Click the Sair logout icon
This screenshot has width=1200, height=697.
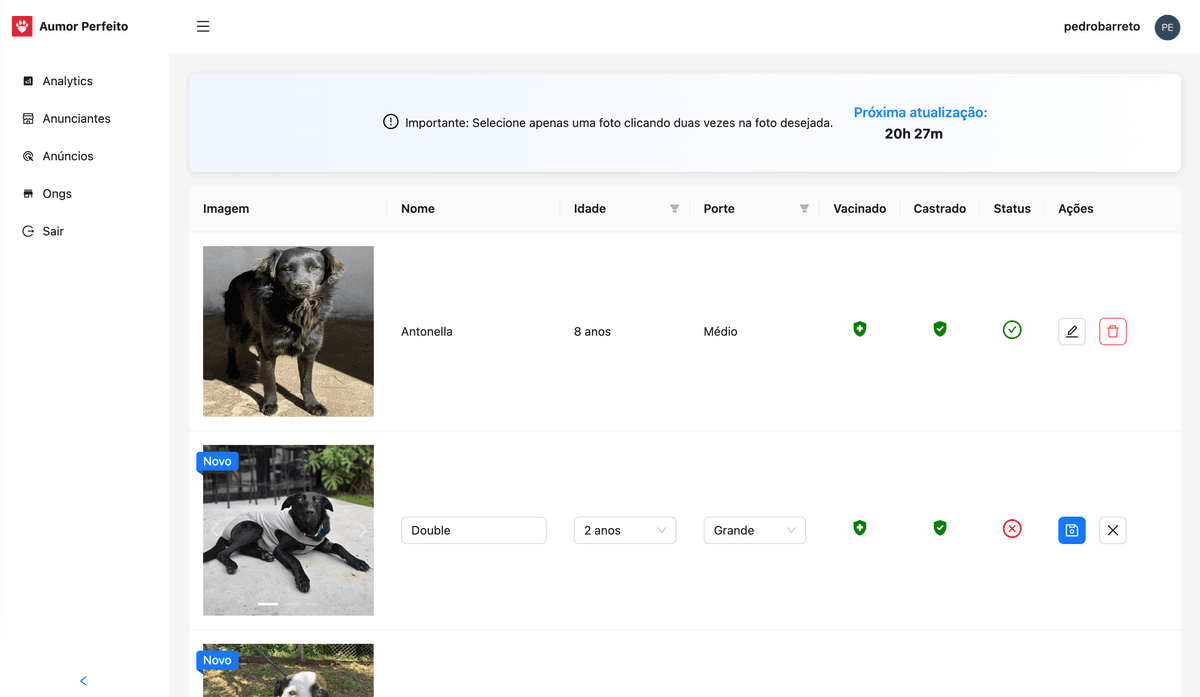tap(28, 231)
